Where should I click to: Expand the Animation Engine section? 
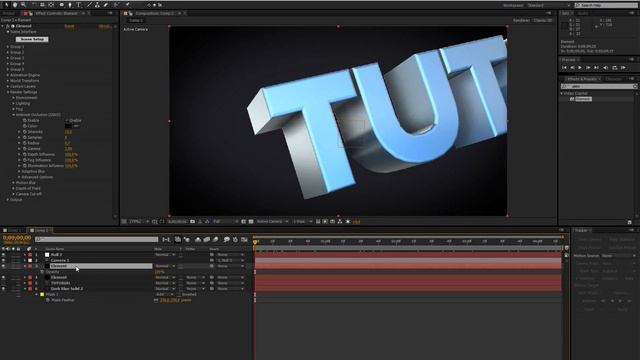pos(7,75)
